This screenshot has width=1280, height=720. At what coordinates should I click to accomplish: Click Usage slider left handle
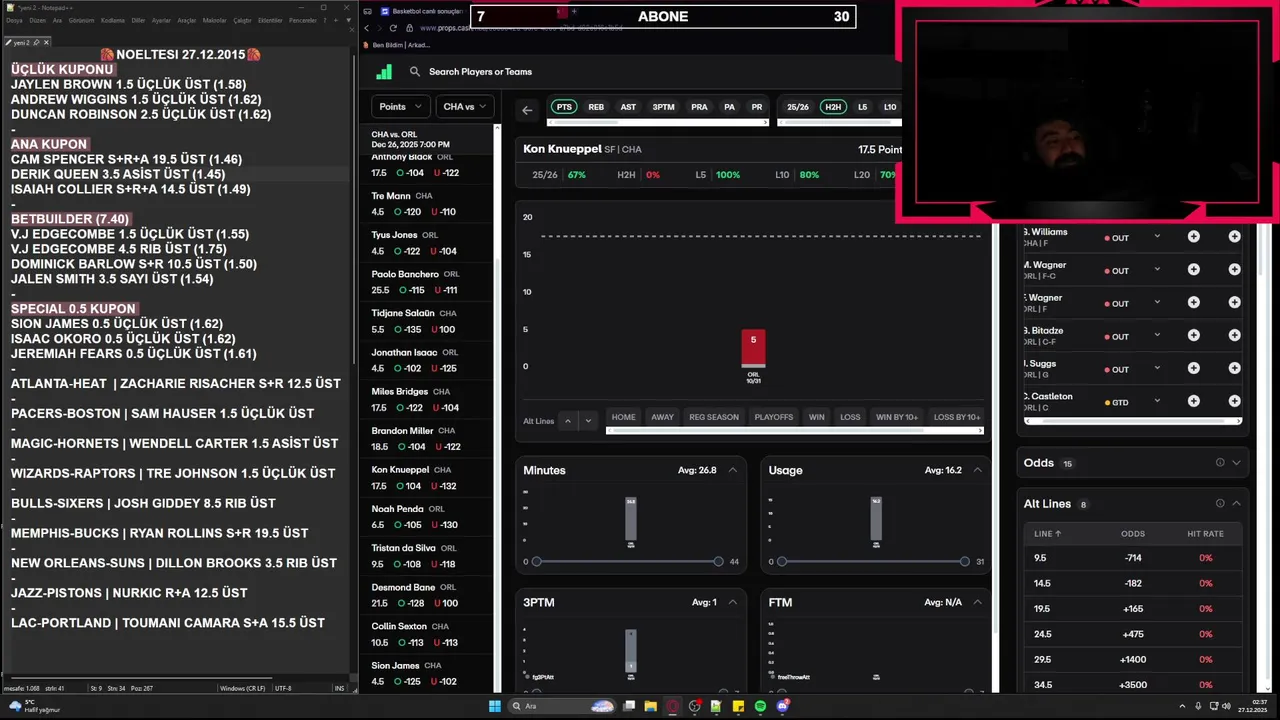[x=781, y=562]
